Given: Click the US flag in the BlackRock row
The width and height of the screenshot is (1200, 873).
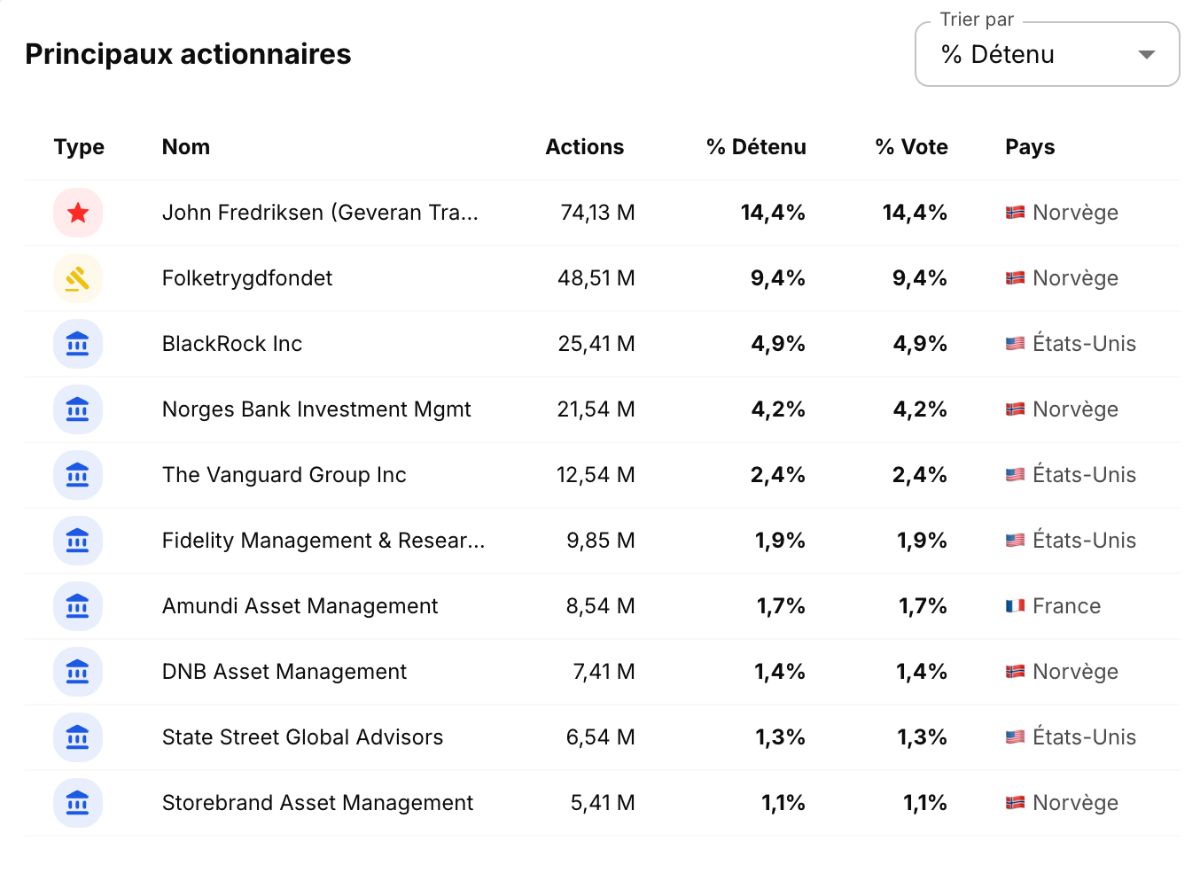Looking at the screenshot, I should 1015,344.
